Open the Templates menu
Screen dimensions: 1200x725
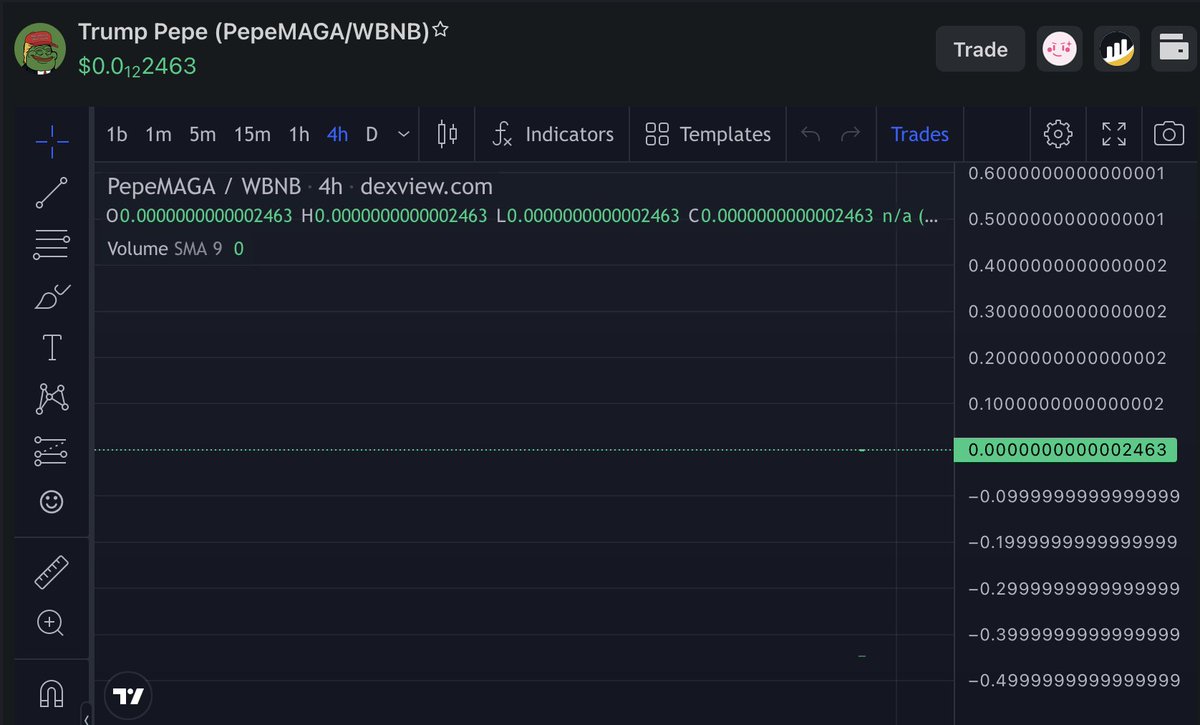tap(708, 134)
